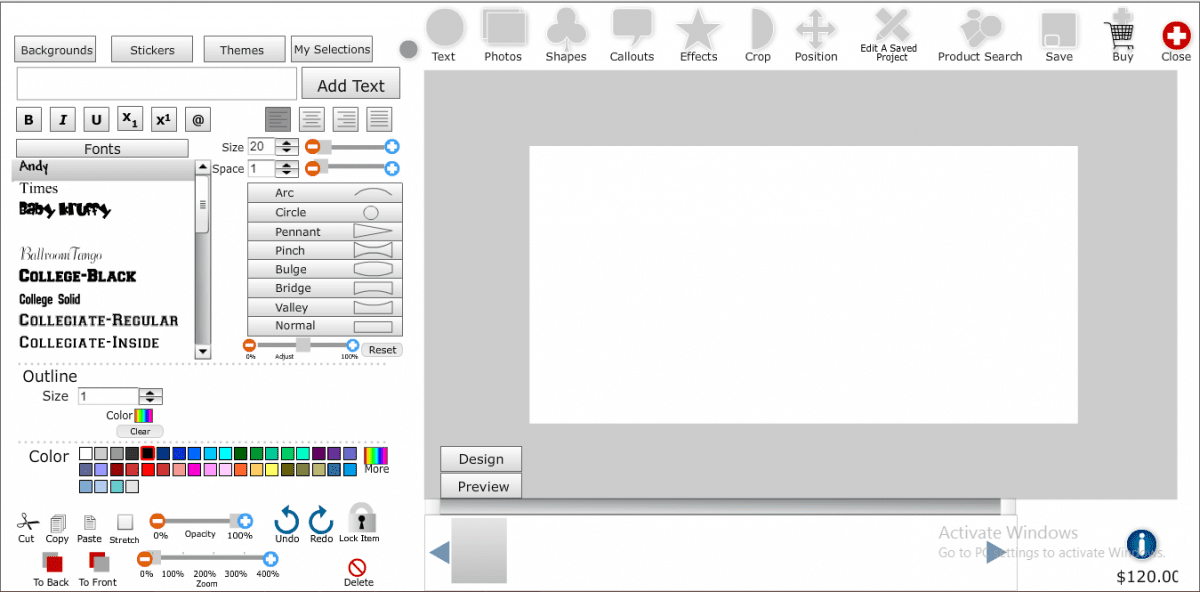Click the Buy shopping cart icon

click(1122, 33)
